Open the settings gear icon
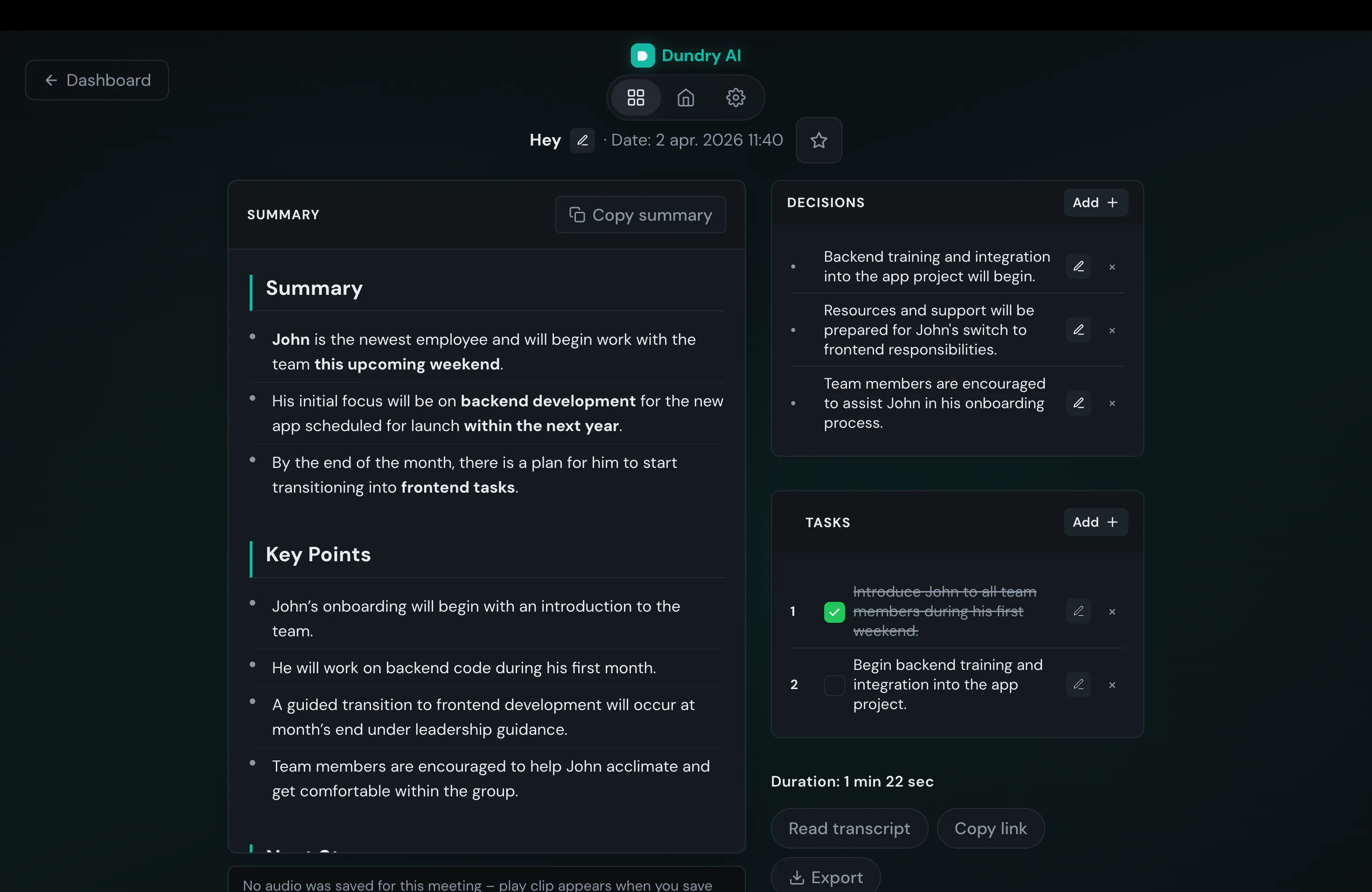This screenshot has width=1372, height=892. [735, 98]
